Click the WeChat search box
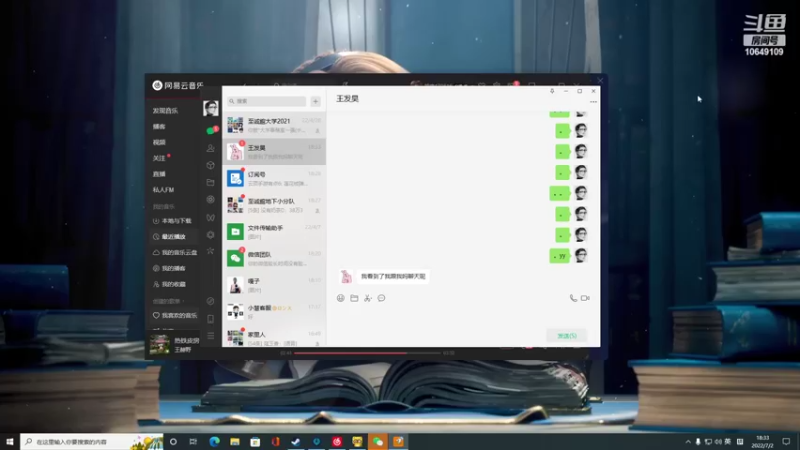Screen dimensions: 800x450 (x=266, y=101)
